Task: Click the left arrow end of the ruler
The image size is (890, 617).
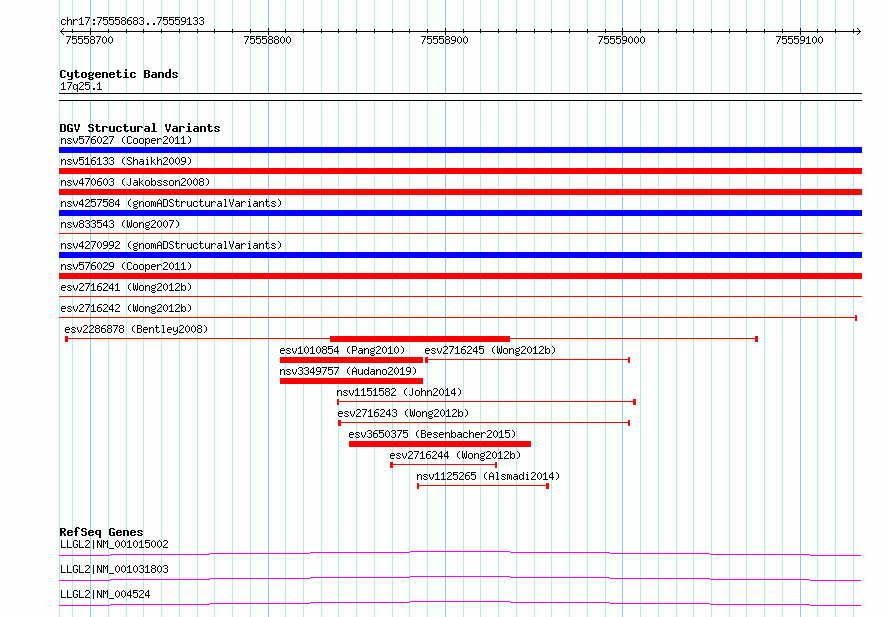Action: point(62,32)
